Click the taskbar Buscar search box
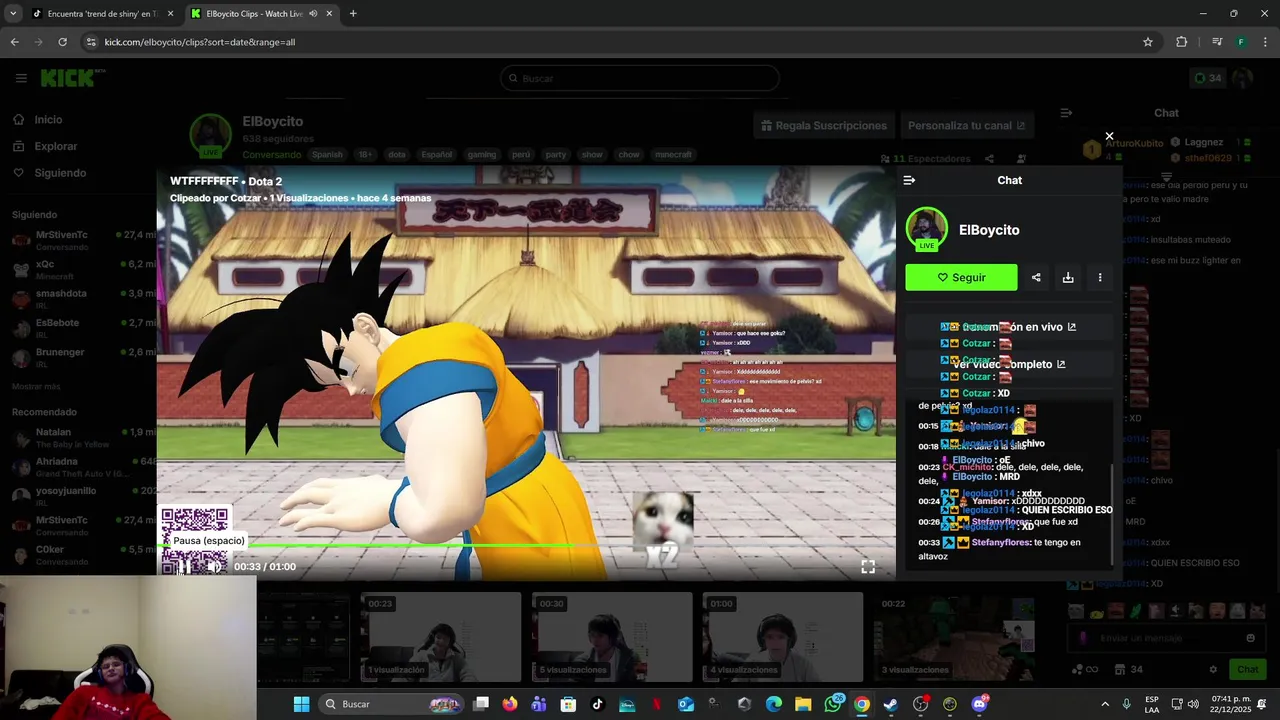 coord(392,704)
